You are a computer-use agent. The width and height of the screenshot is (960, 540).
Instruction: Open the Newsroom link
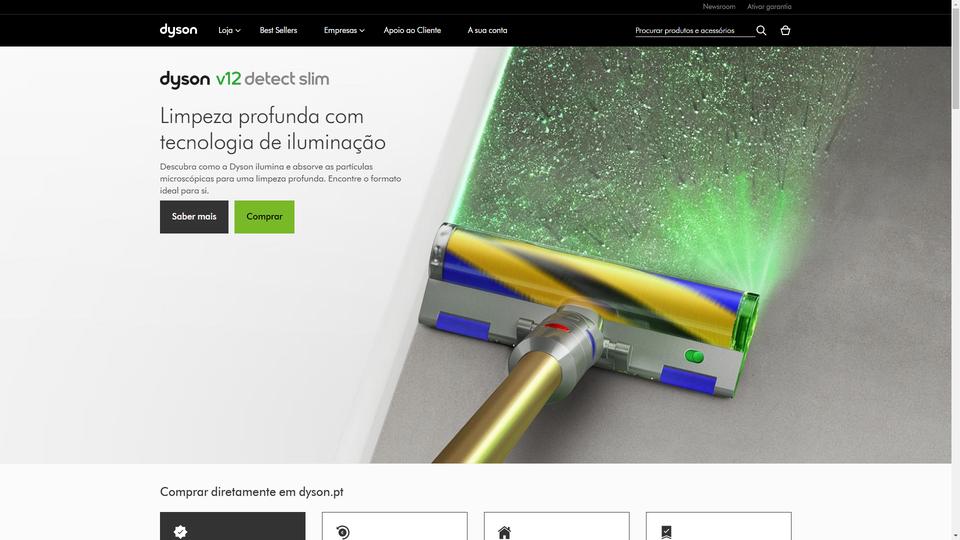[719, 7]
